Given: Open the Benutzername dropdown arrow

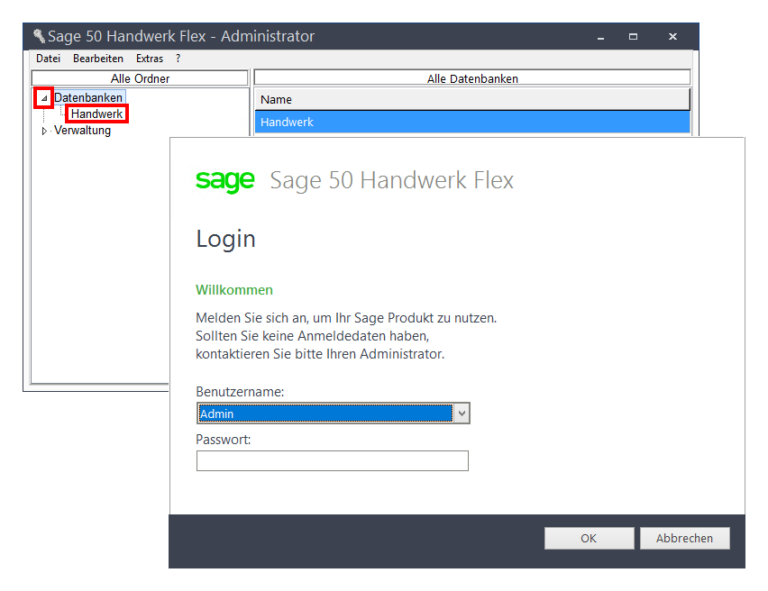Looking at the screenshot, I should 461,413.
